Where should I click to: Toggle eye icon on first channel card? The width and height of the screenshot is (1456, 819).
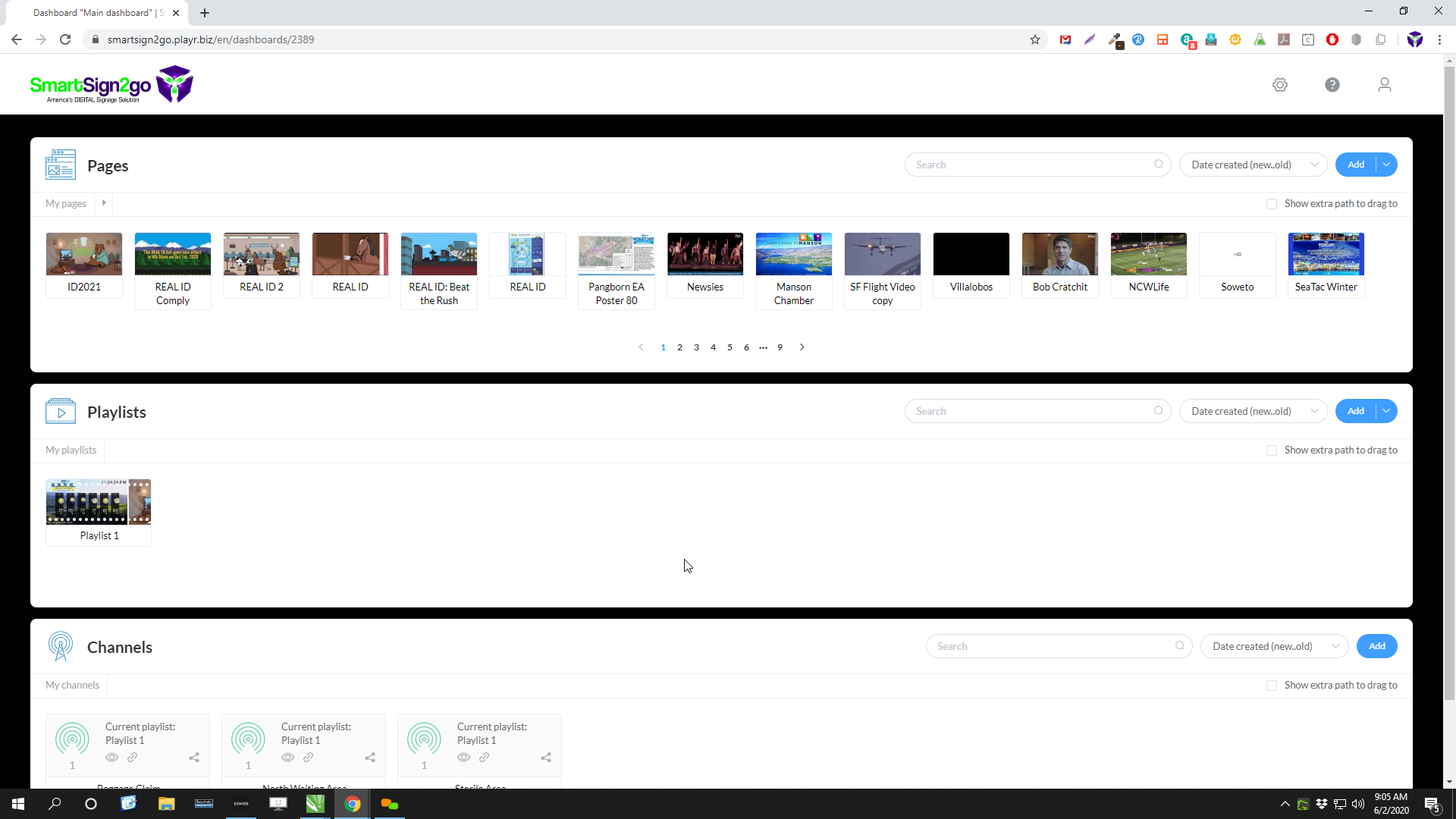click(111, 758)
